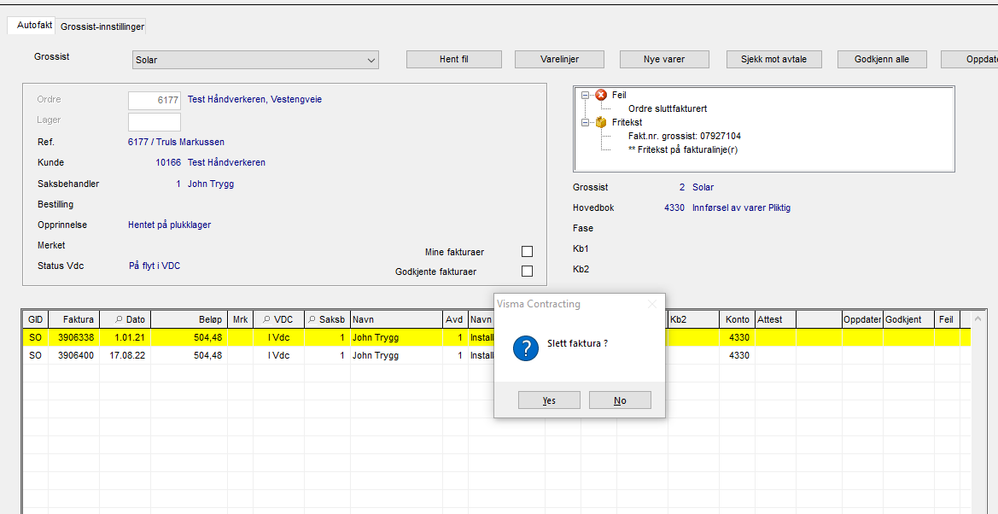Image resolution: width=998 pixels, height=514 pixels.
Task: Click the search icon in Saksb column header
Action: (313, 319)
